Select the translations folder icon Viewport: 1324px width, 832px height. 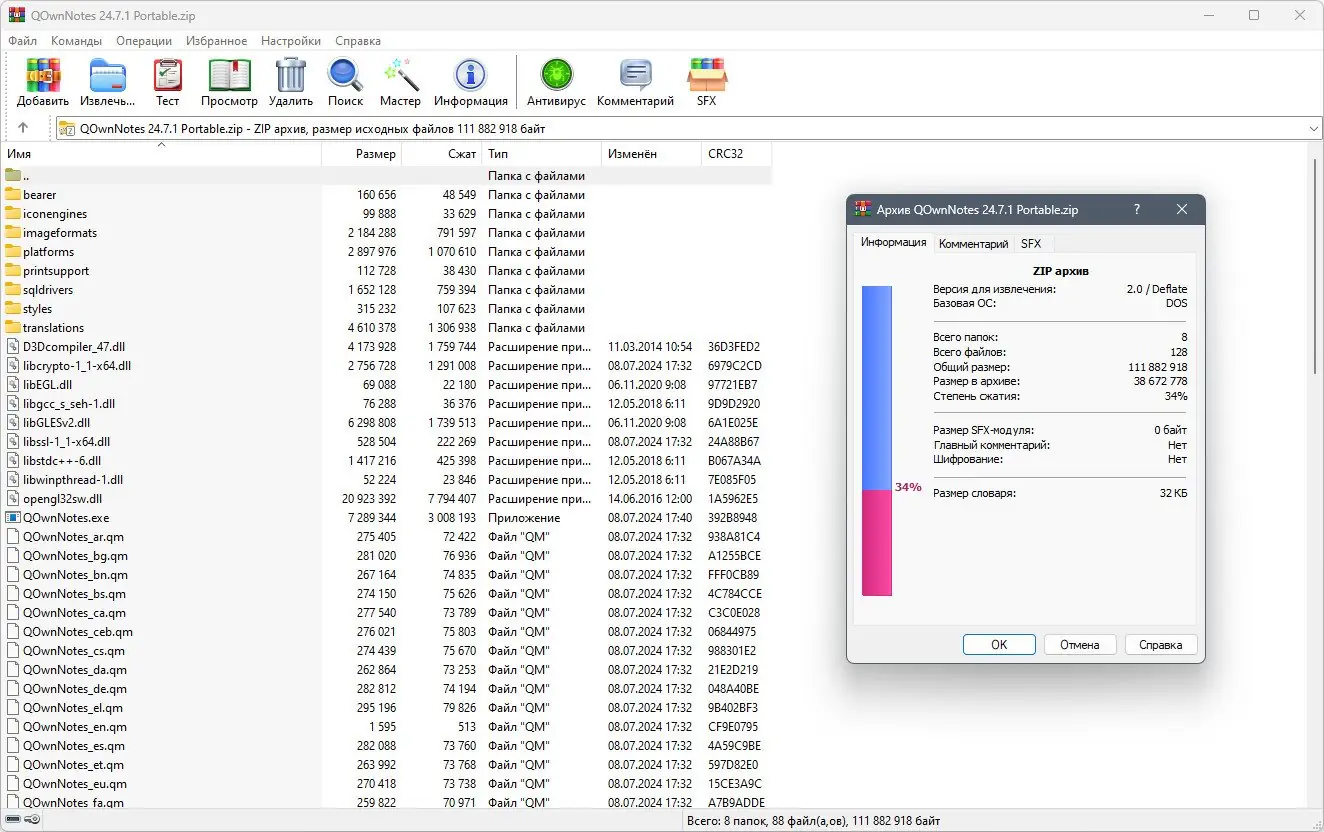pyautogui.click(x=13, y=328)
